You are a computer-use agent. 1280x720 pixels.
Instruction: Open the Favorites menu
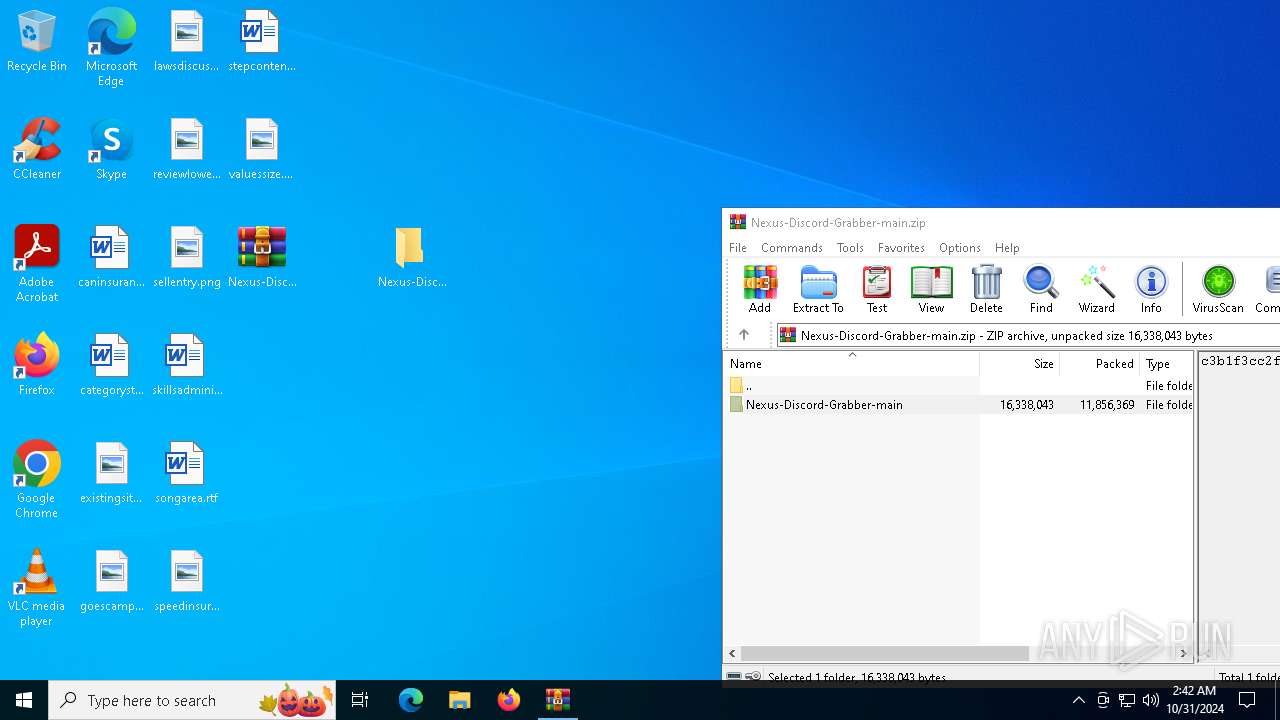pyautogui.click(x=901, y=248)
